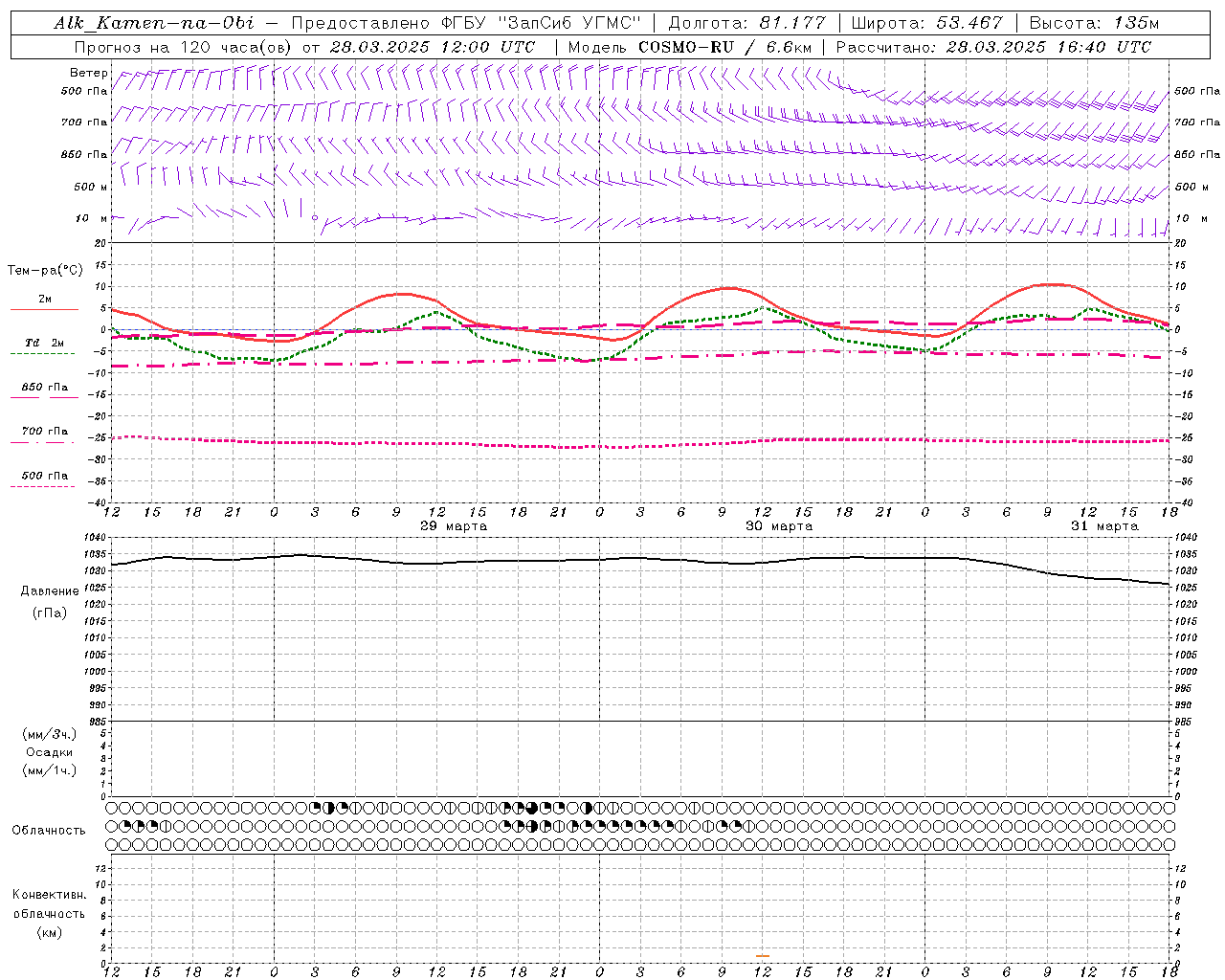Select the 'Долгота: 81.177' header field
The width and height of the screenshot is (1225, 980).
click(x=747, y=23)
